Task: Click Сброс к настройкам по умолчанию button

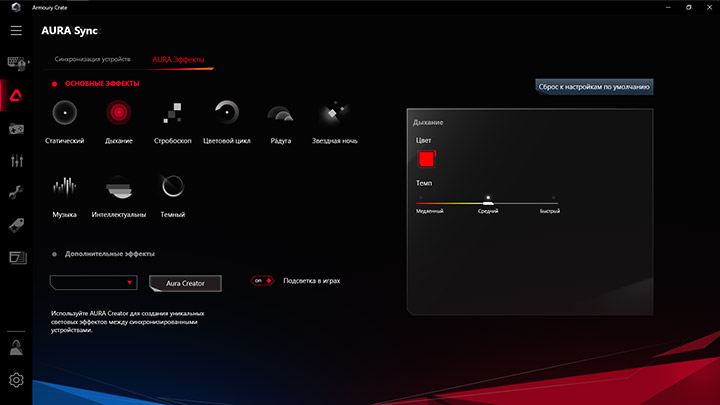Action: pyautogui.click(x=594, y=87)
